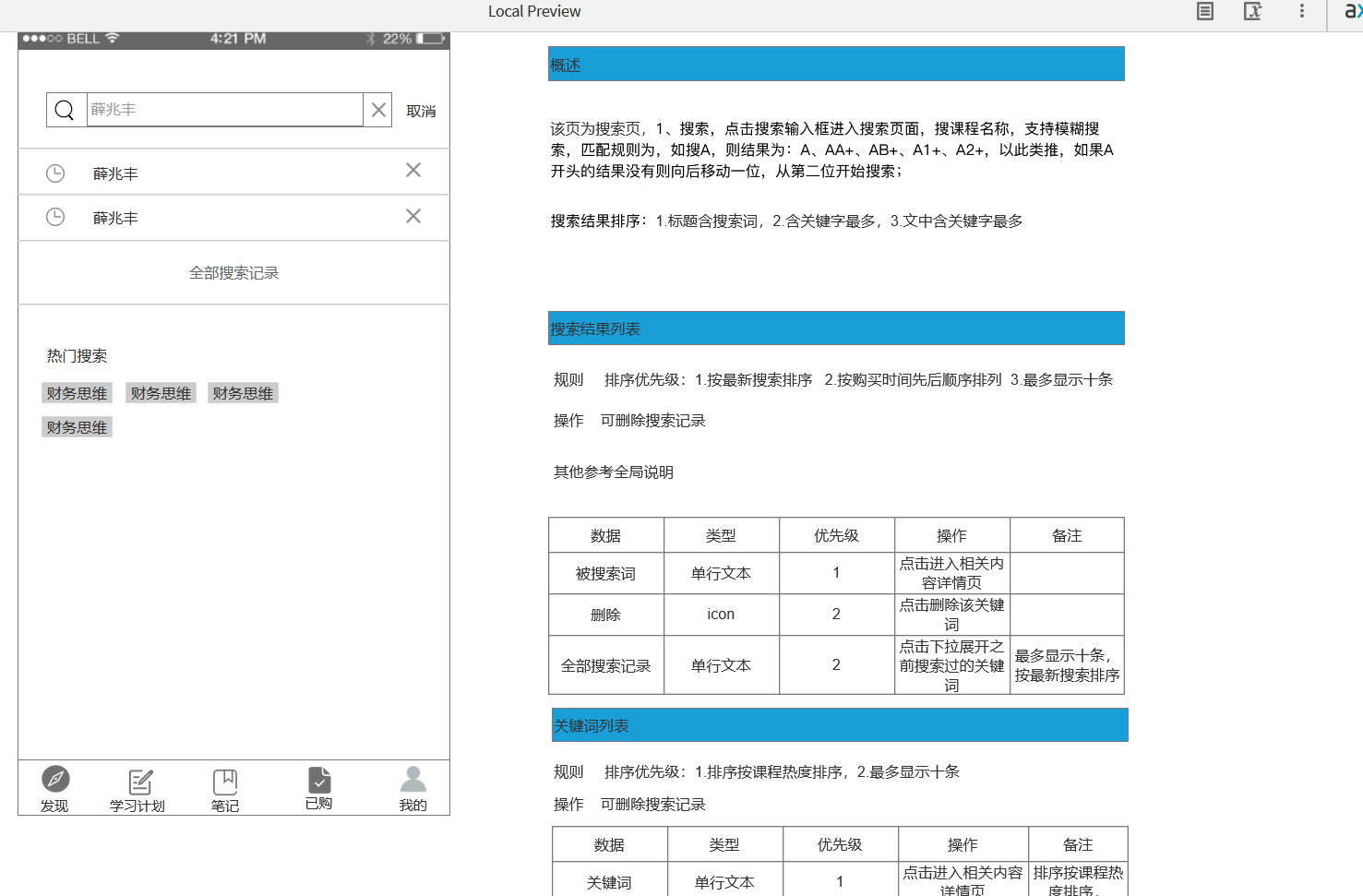Open the page notes panel icon

[1205, 11]
